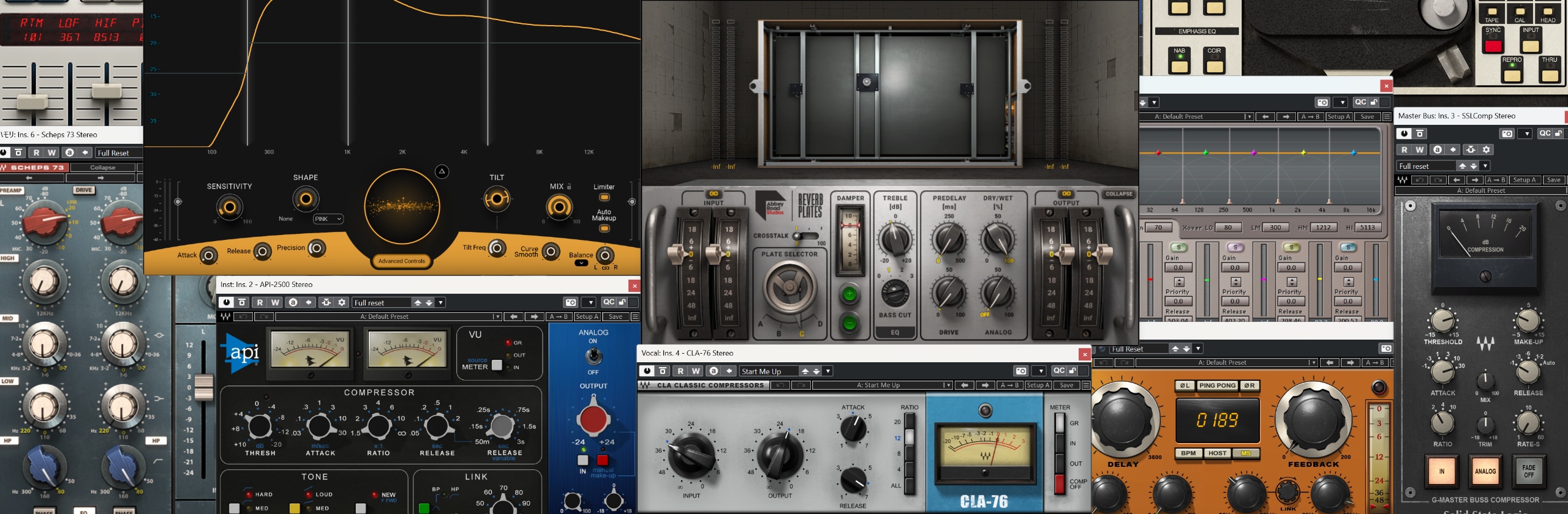The image size is (1568, 514).
Task: Click A→B copy in the H-Delay bar
Action: (x=1374, y=363)
